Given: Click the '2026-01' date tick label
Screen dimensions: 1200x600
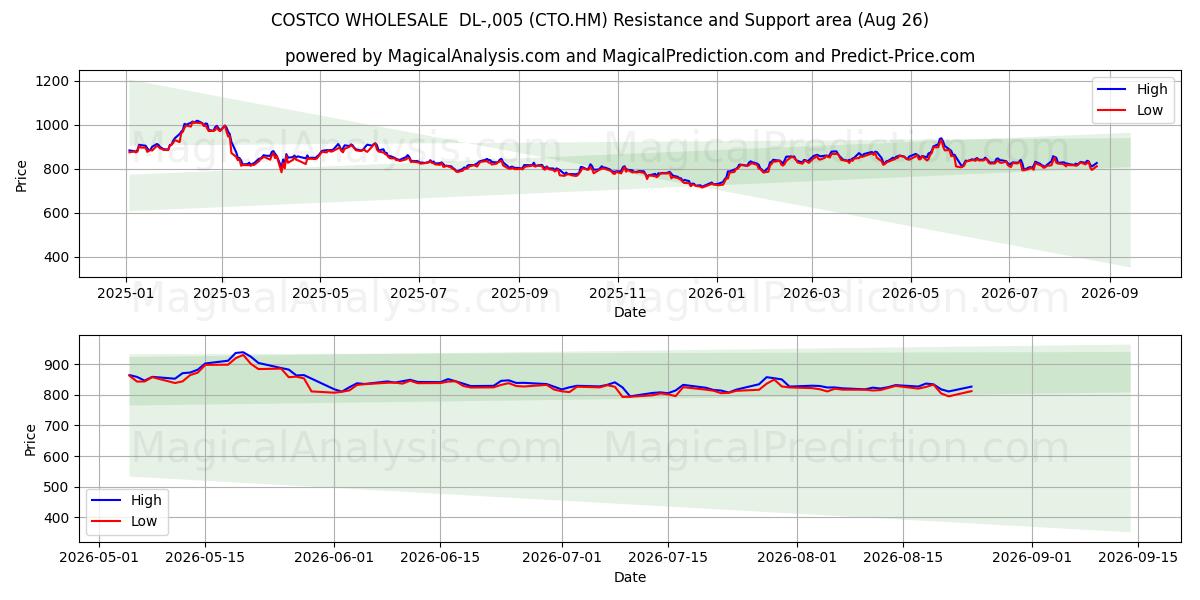Looking at the screenshot, I should click(716, 294).
